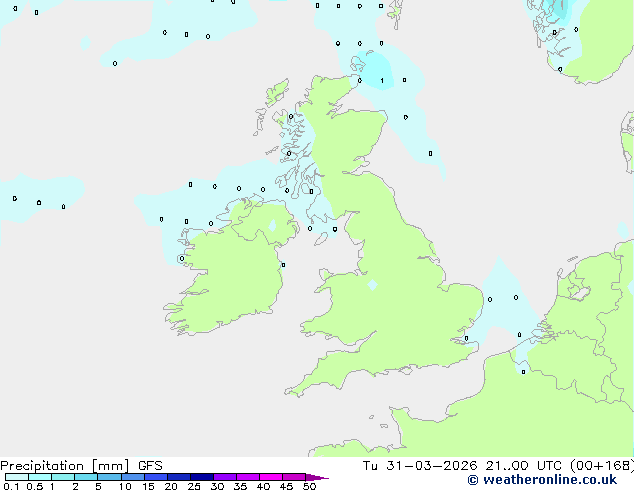Screen dimensions: 634x490
Task: Click the 'Tu 31-03-2026' date text
Action: (x=420, y=466)
